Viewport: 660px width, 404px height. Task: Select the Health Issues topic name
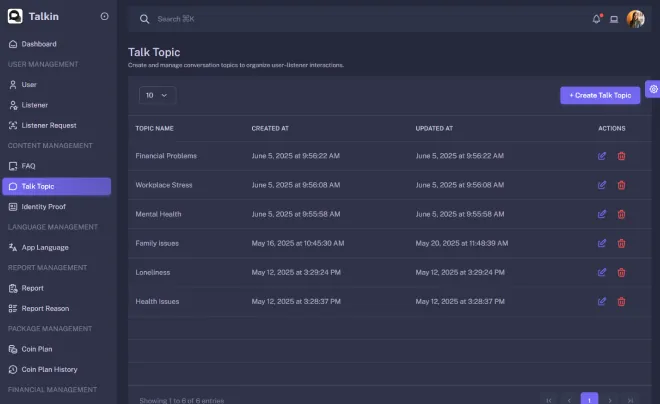point(157,301)
